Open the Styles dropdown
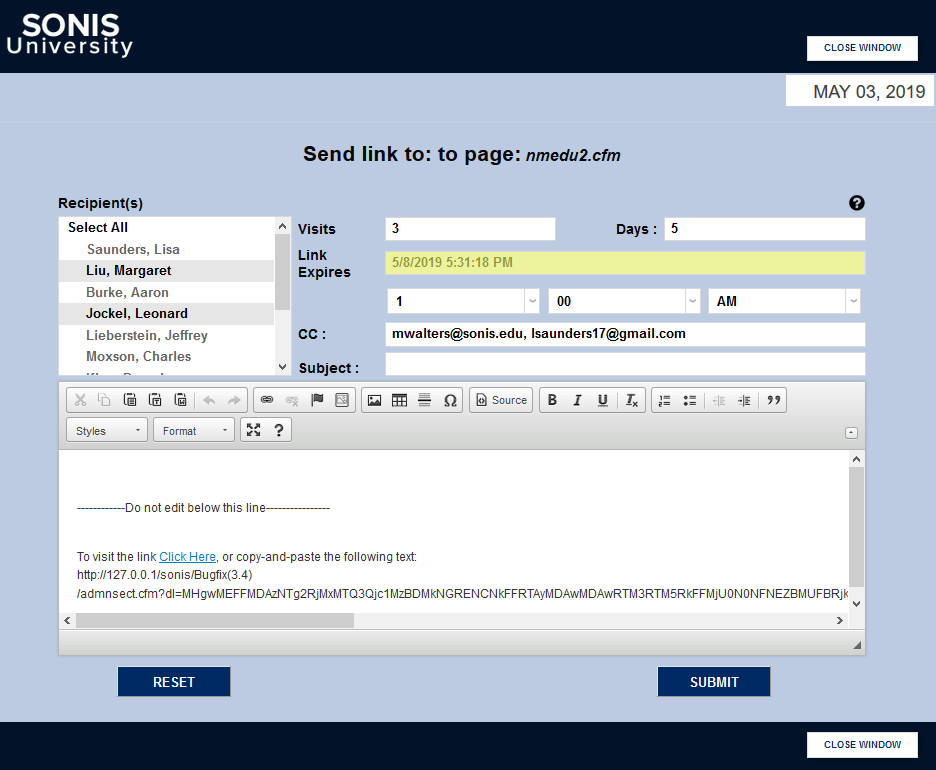The width and height of the screenshot is (936, 770). [x=107, y=431]
